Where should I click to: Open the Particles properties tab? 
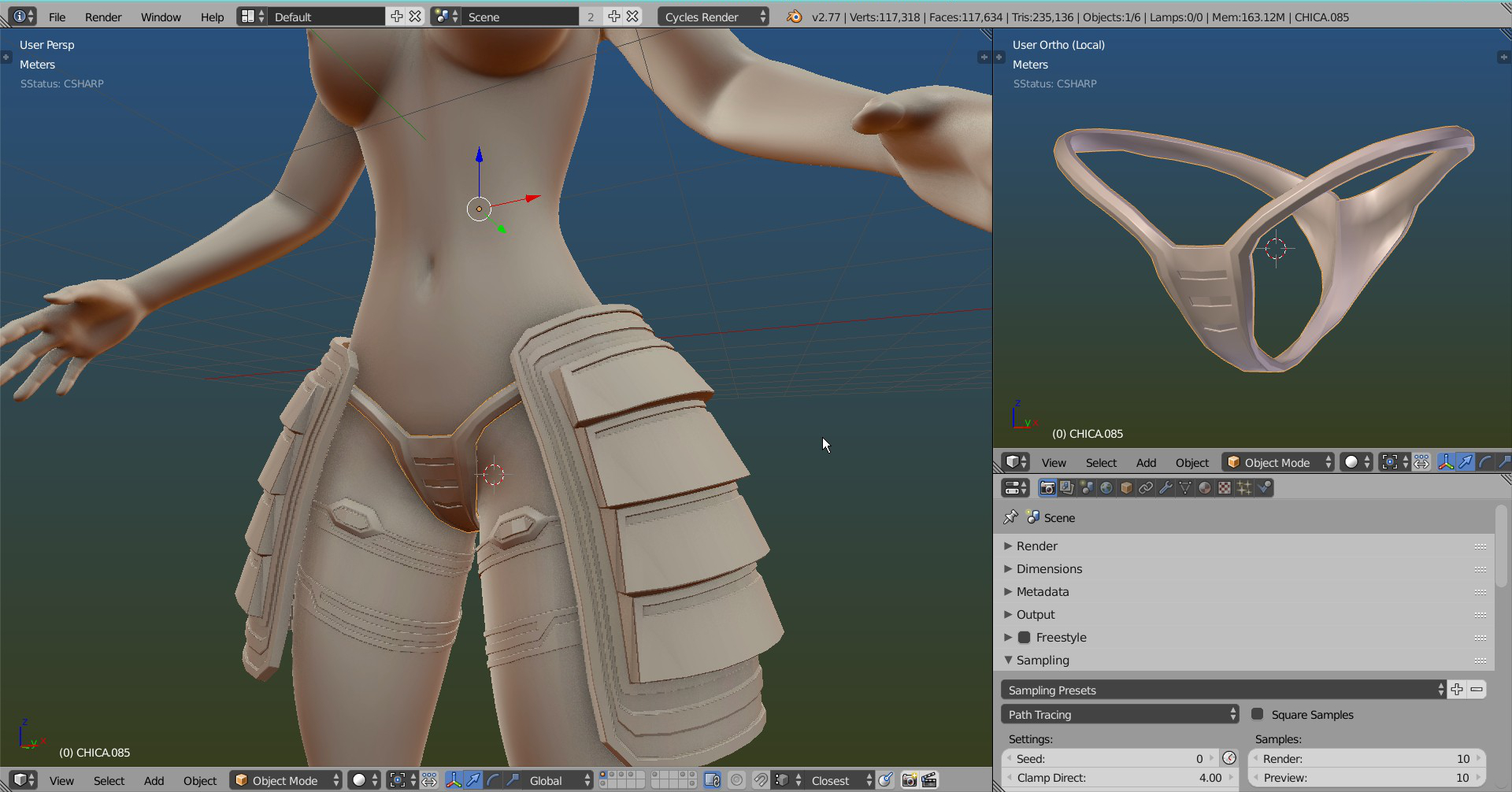pyautogui.click(x=1244, y=488)
